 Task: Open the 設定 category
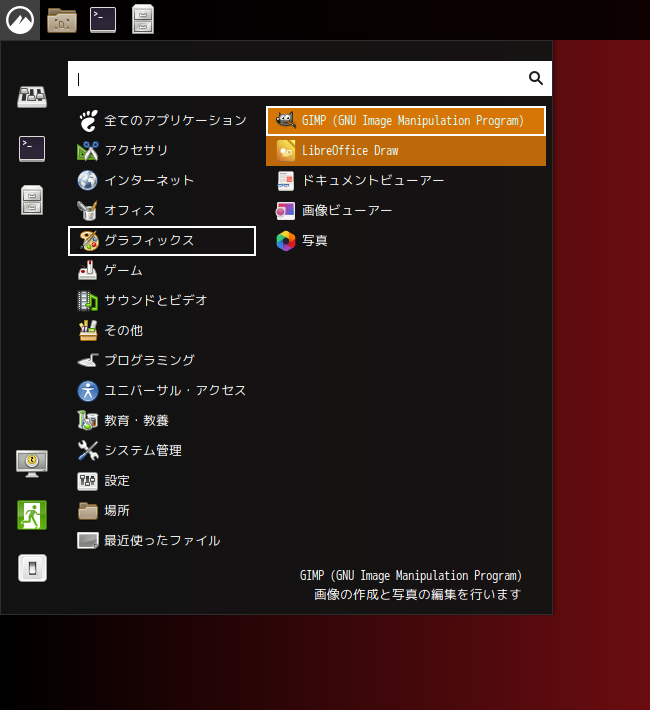tap(162, 480)
